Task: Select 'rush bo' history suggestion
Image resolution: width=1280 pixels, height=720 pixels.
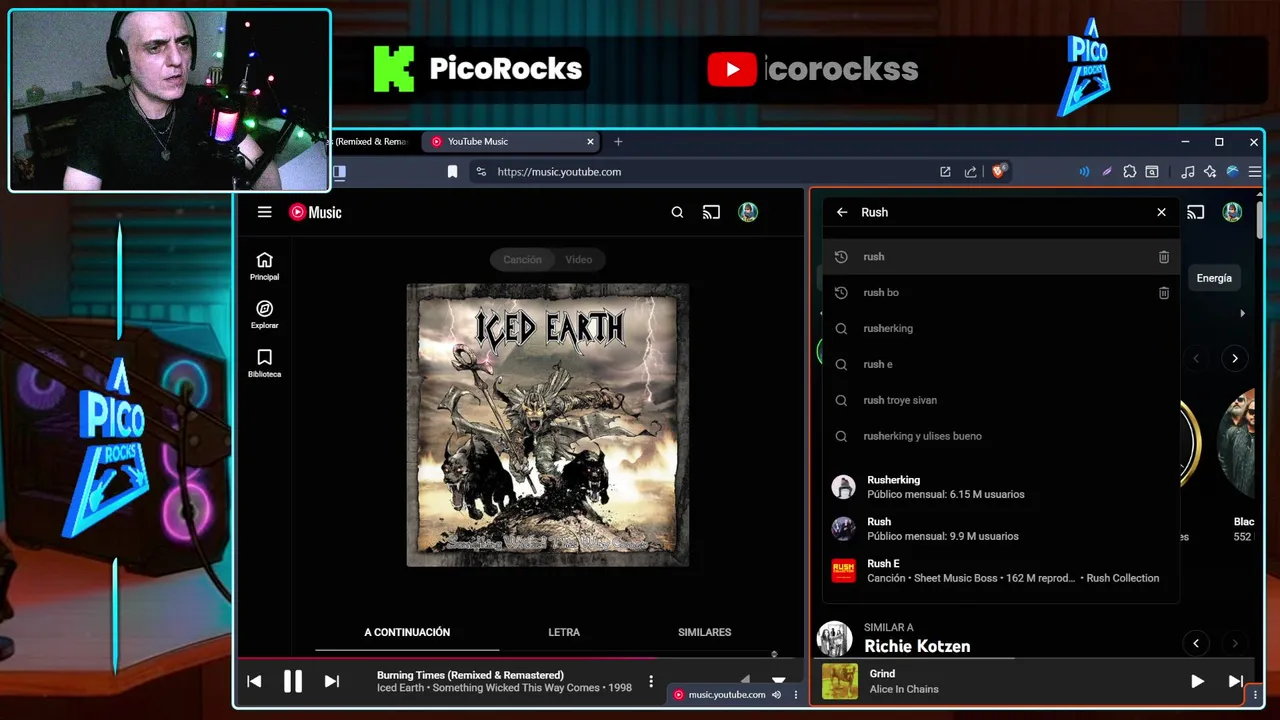Action: click(1001, 293)
